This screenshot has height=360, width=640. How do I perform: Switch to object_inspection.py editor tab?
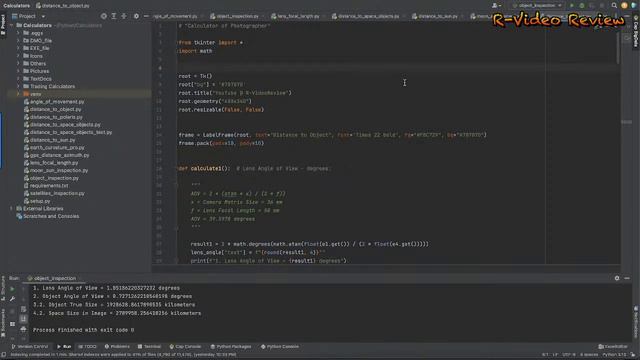point(234,16)
